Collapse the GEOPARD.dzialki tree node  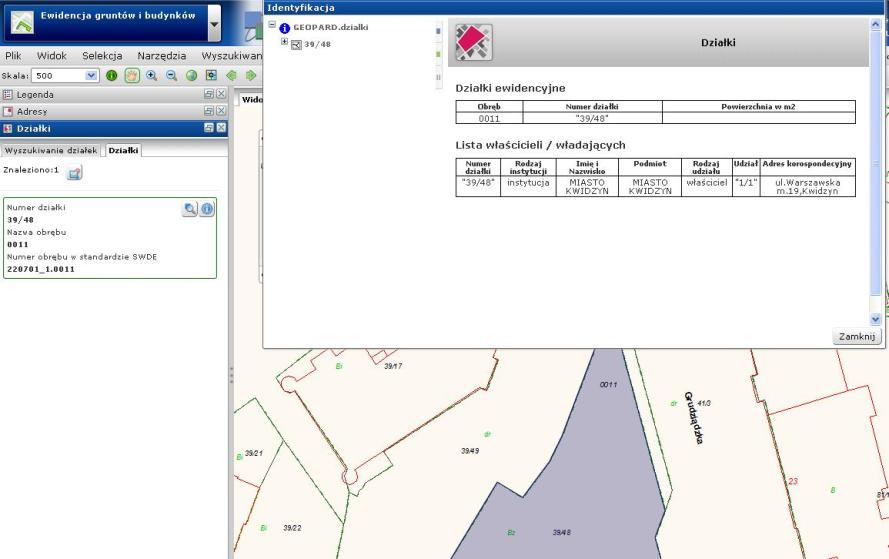(273, 26)
